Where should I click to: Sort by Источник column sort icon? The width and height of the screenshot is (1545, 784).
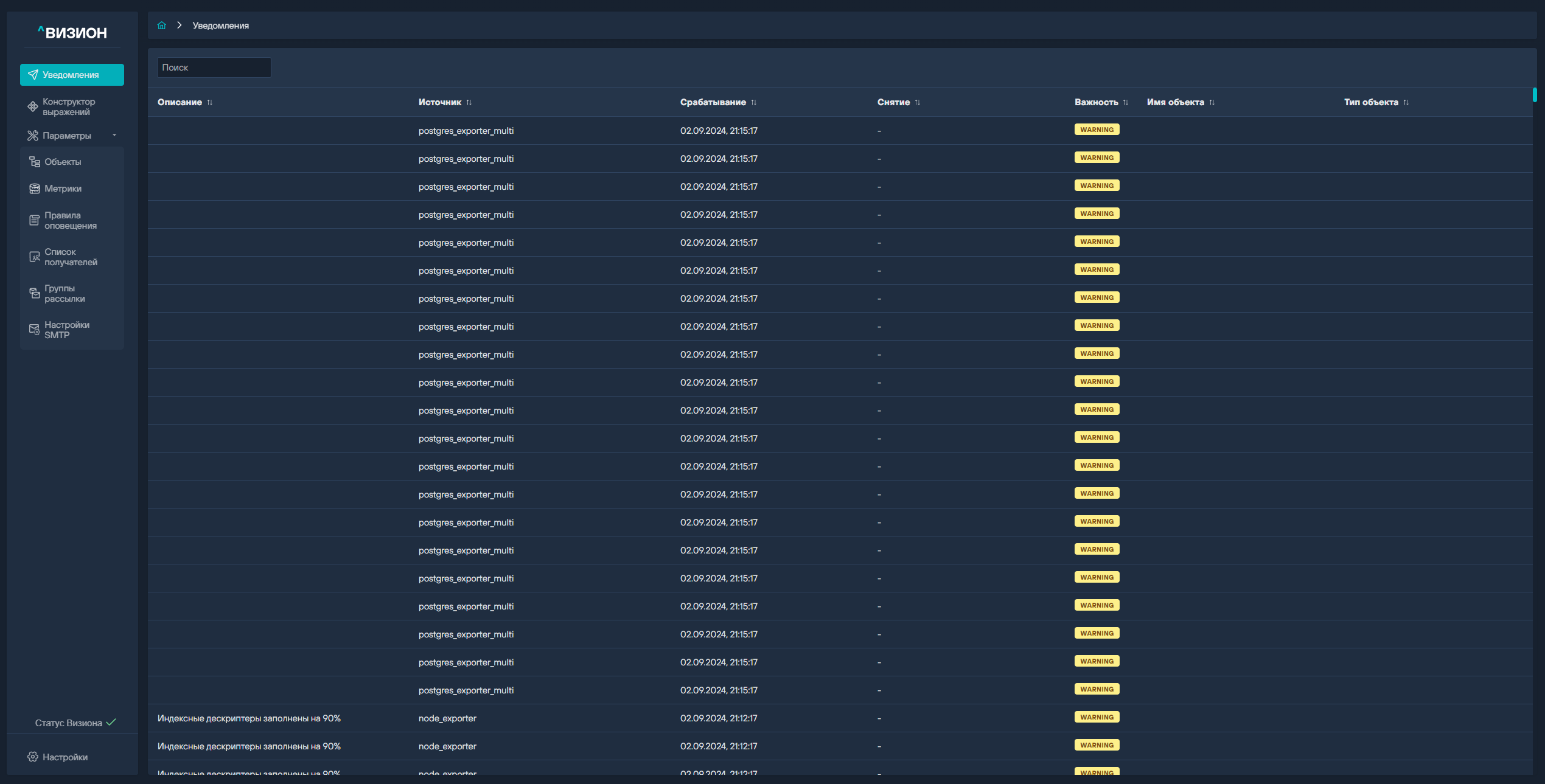tap(469, 102)
